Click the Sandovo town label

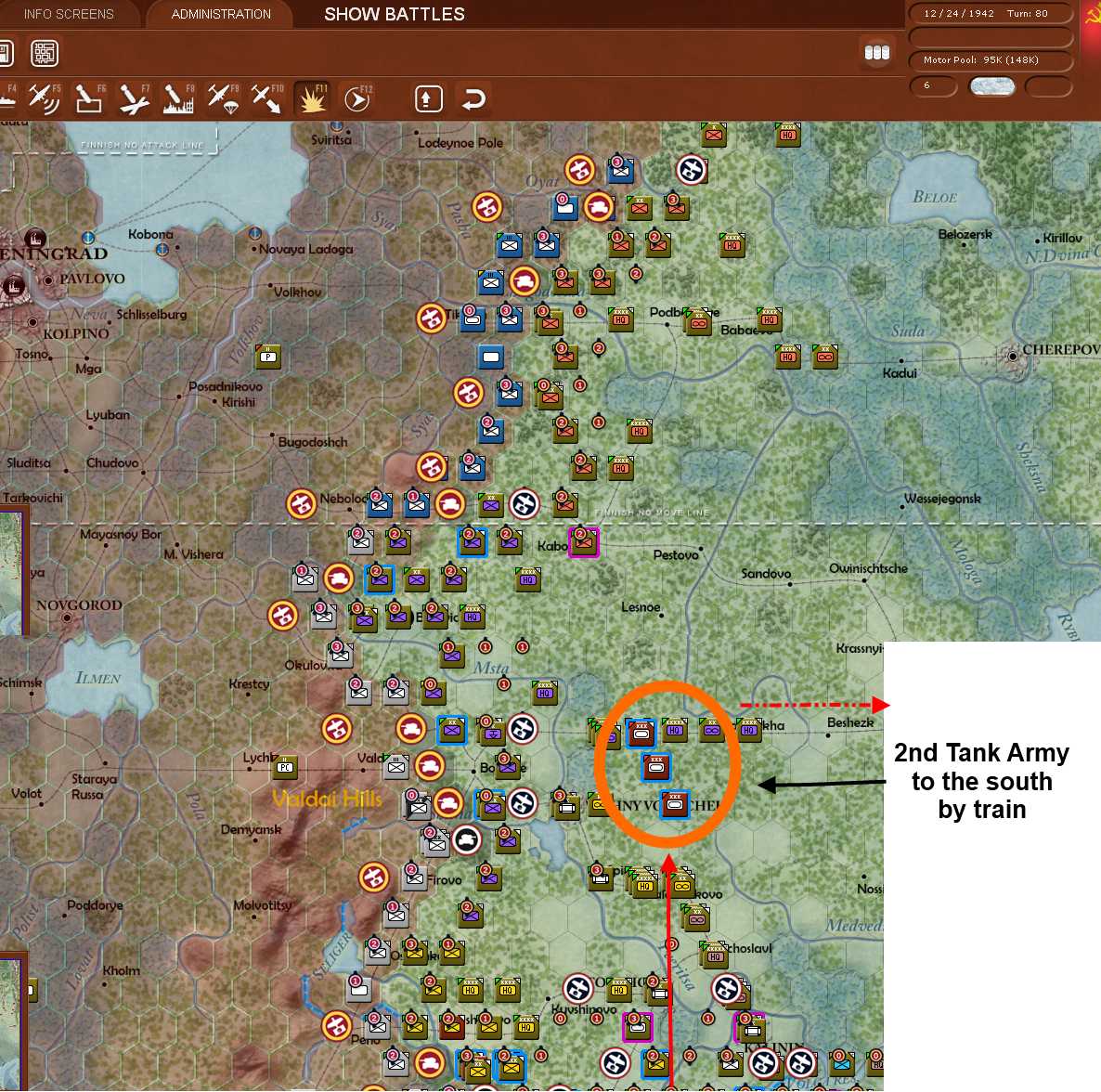766,574
